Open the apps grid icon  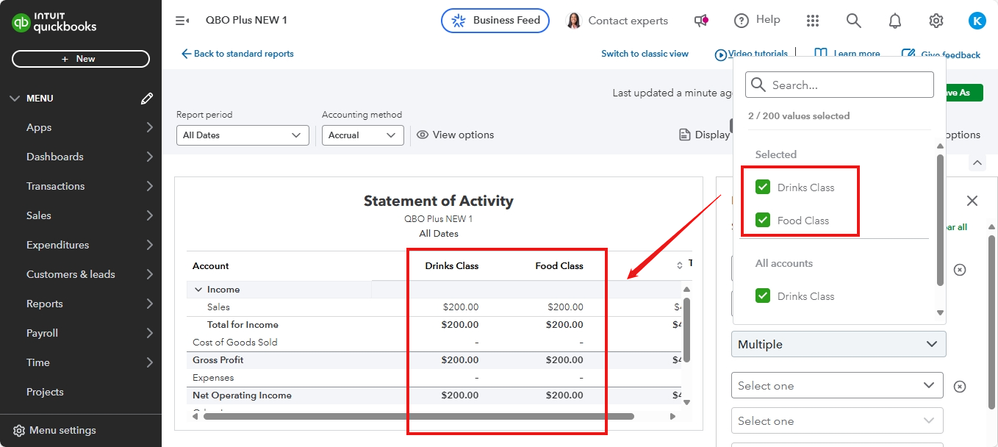(x=812, y=20)
